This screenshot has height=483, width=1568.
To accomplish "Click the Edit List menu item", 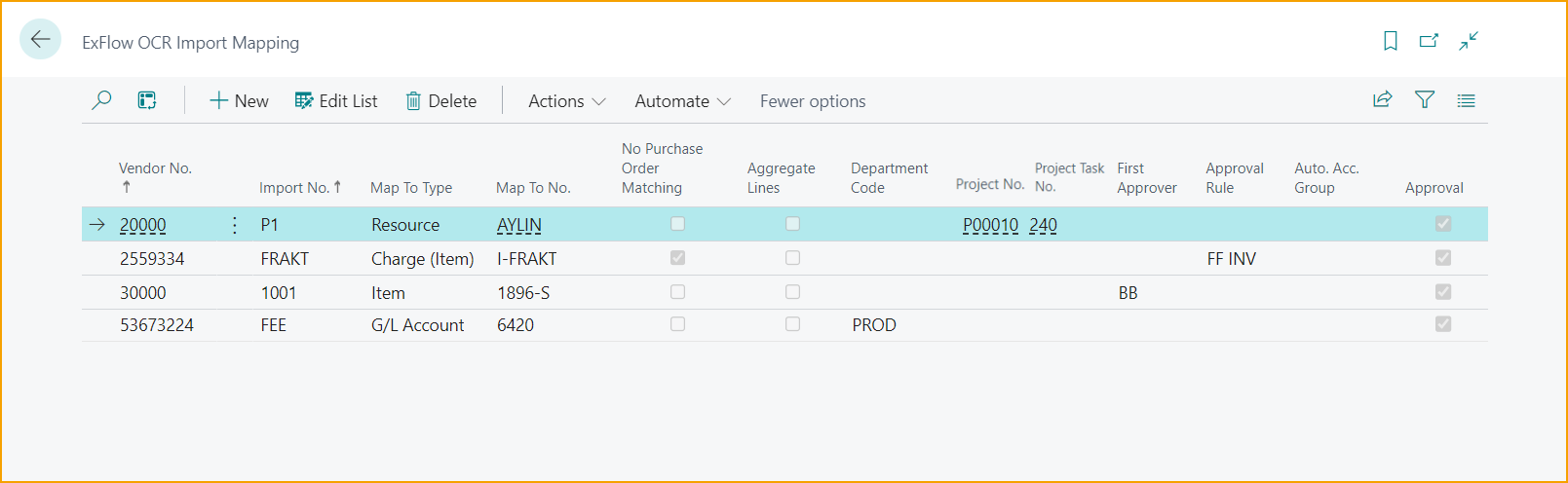I will [336, 101].
